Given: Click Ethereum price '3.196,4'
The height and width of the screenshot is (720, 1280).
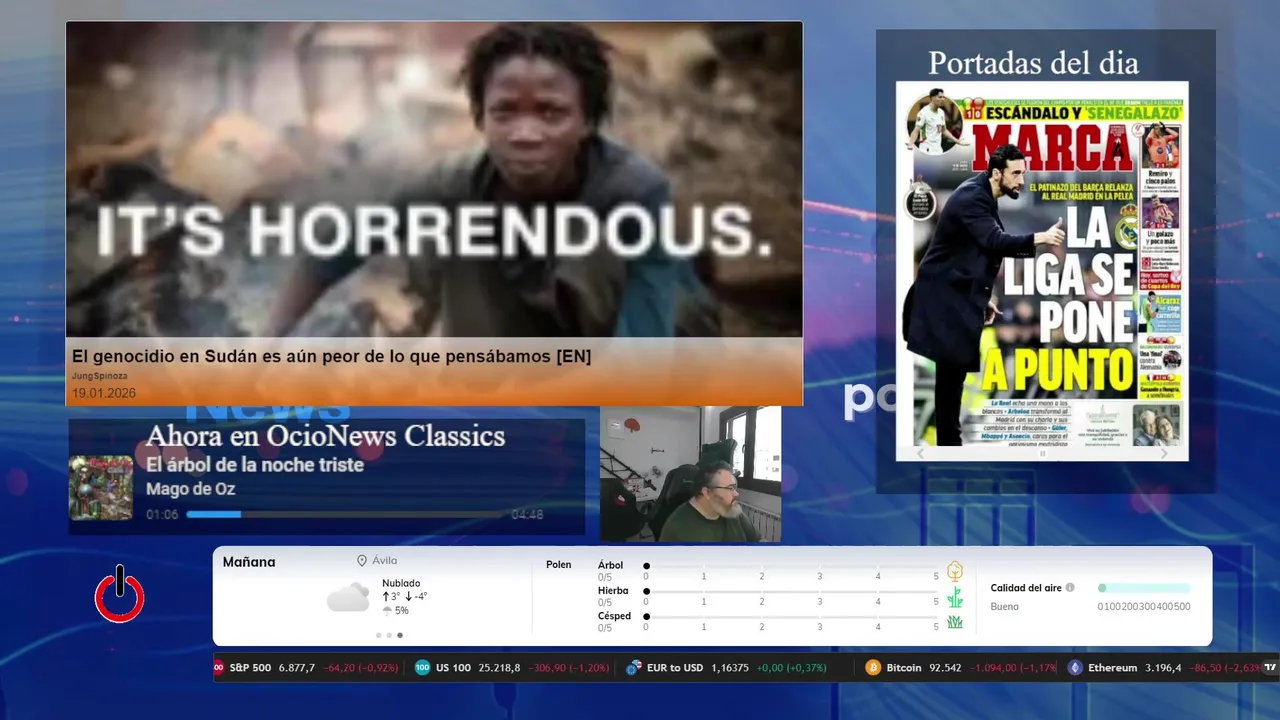Looking at the screenshot, I should point(1163,667).
